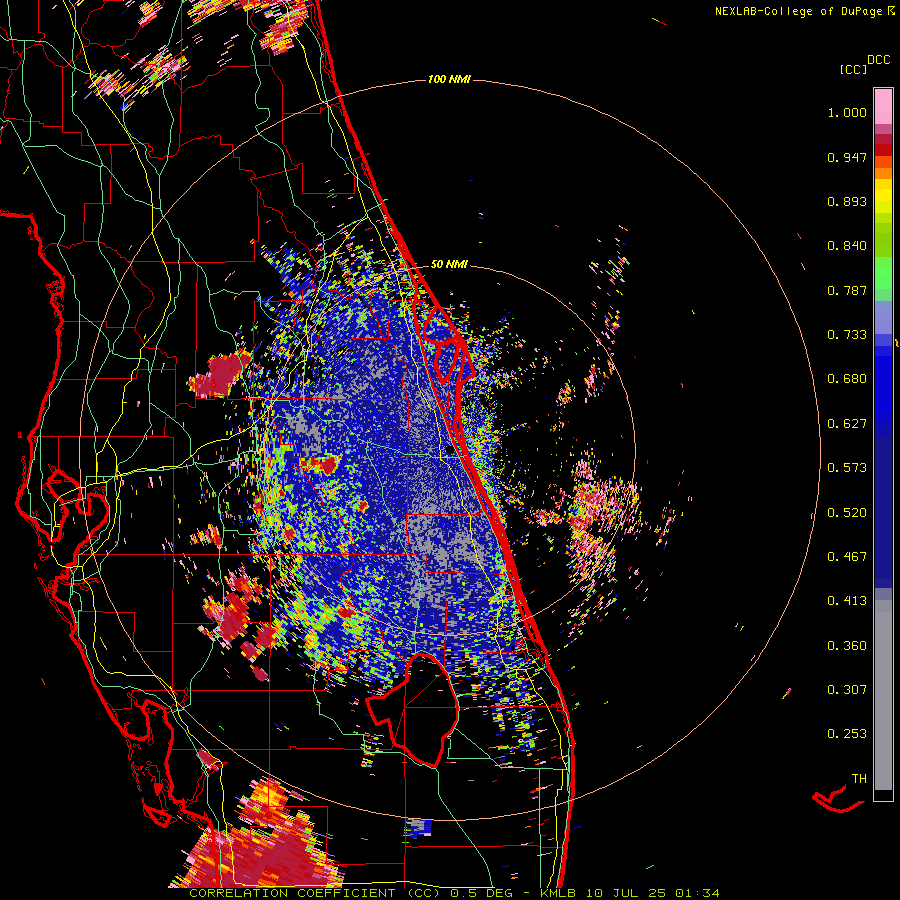Select the 0.840 value on the scale

pyautogui.click(x=847, y=246)
